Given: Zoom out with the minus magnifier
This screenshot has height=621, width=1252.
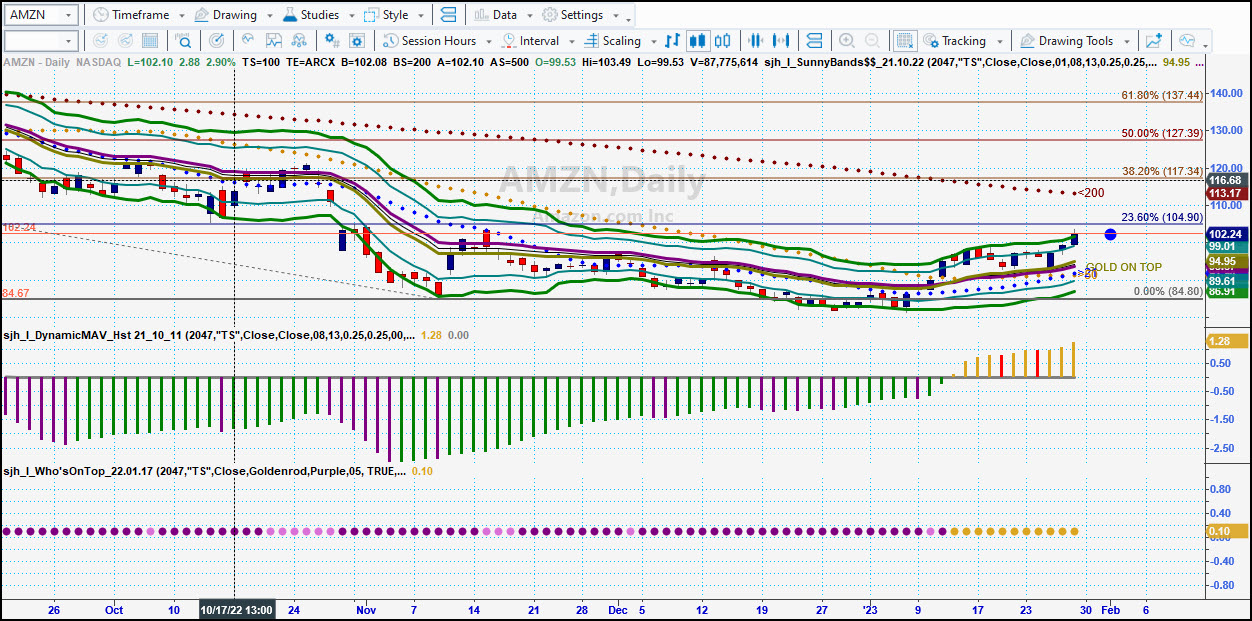Looking at the screenshot, I should tap(872, 41).
